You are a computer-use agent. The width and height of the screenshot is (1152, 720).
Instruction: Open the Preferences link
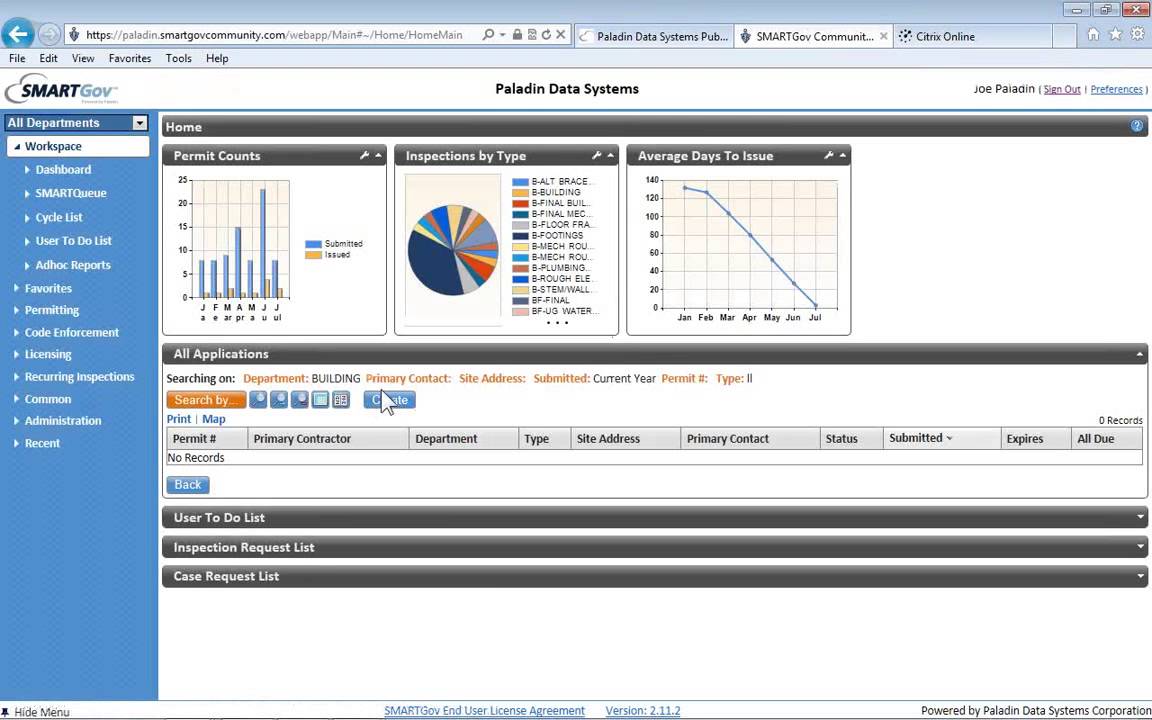click(x=1116, y=90)
